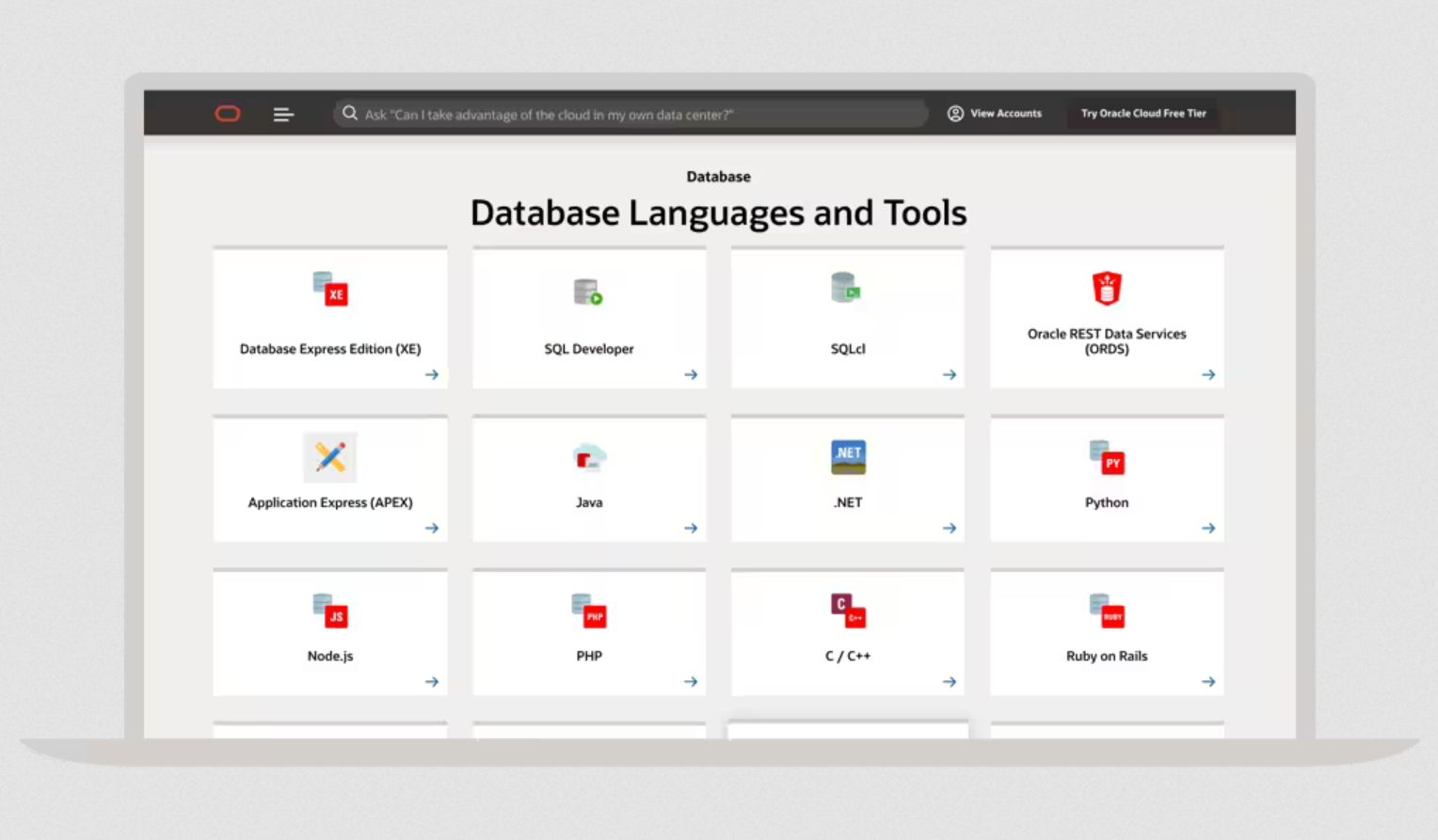Open SQL Developer card label
The width and height of the screenshot is (1438, 840).
(x=589, y=349)
